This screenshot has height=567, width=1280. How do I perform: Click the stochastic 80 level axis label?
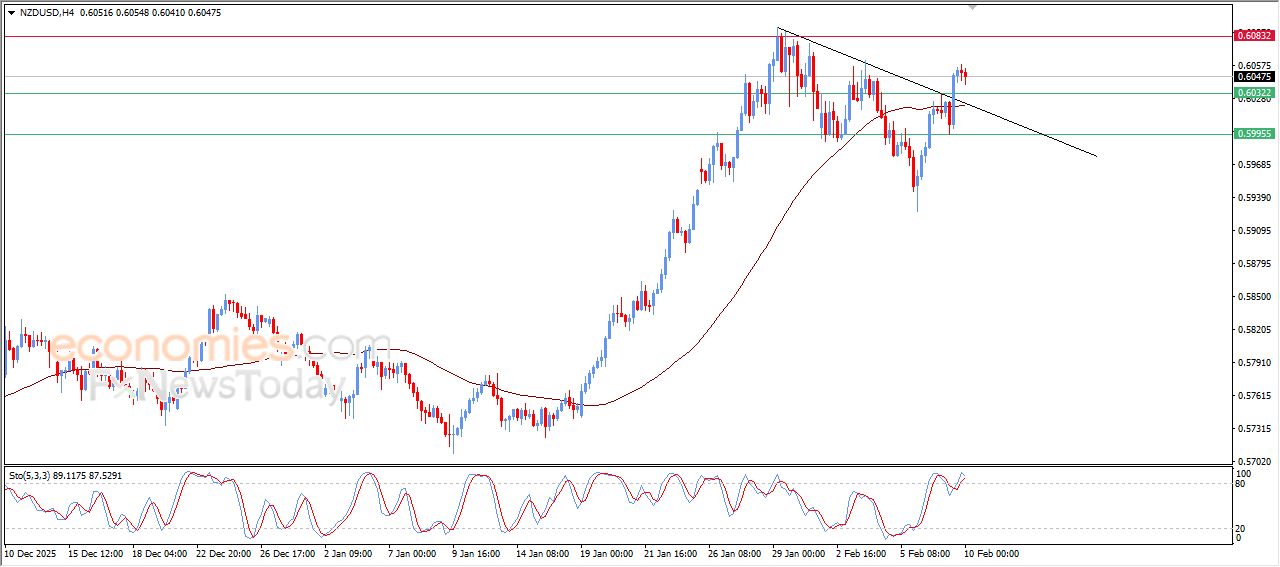tap(1243, 484)
